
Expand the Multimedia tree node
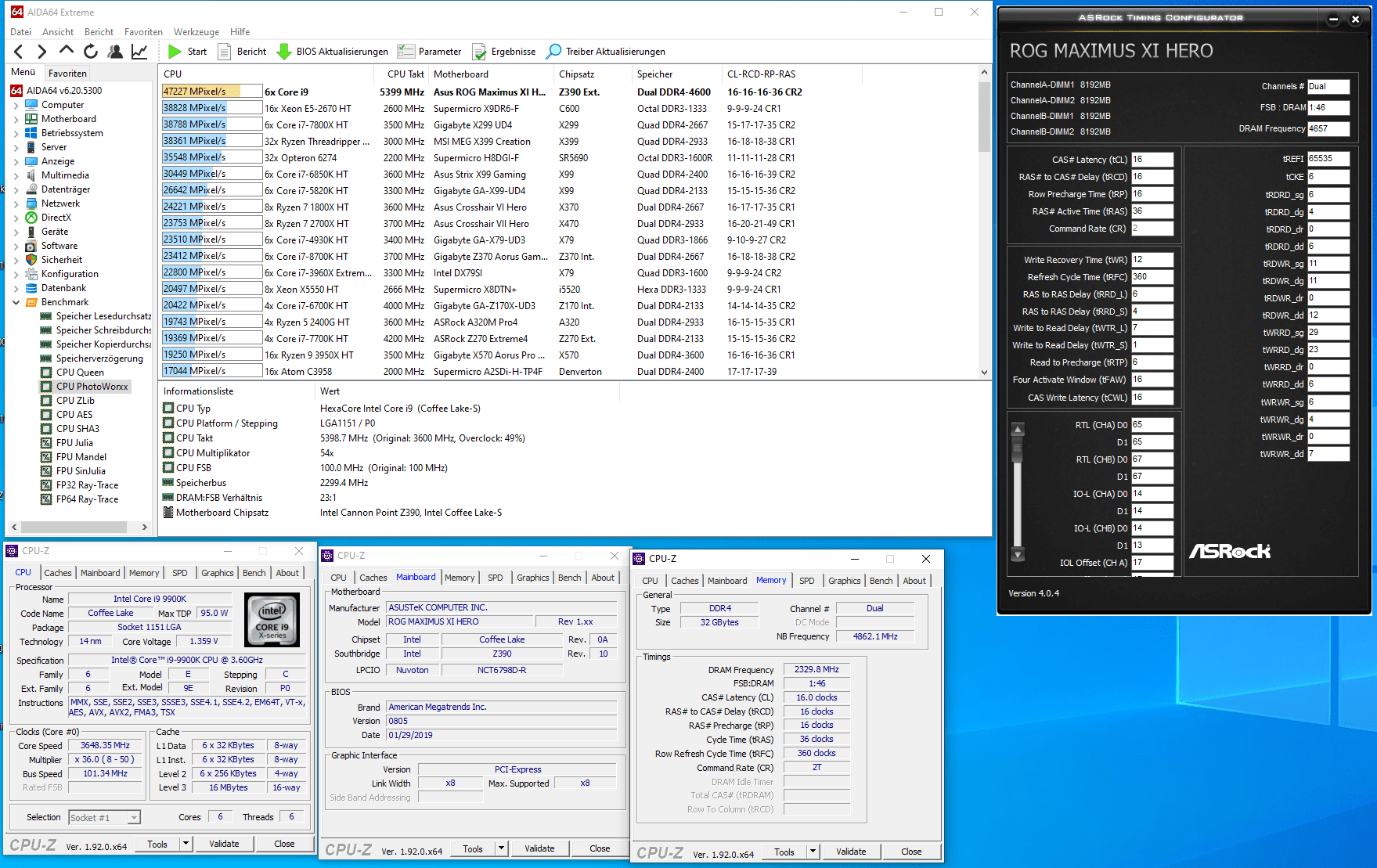point(16,175)
